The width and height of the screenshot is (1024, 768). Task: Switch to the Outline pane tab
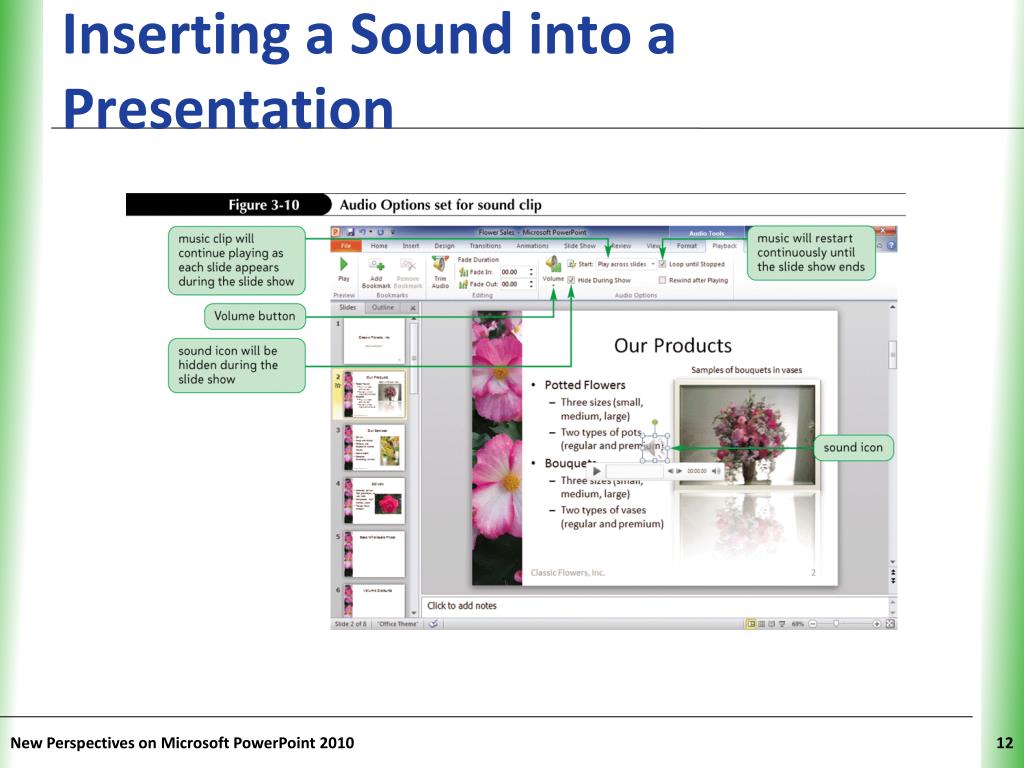383,308
